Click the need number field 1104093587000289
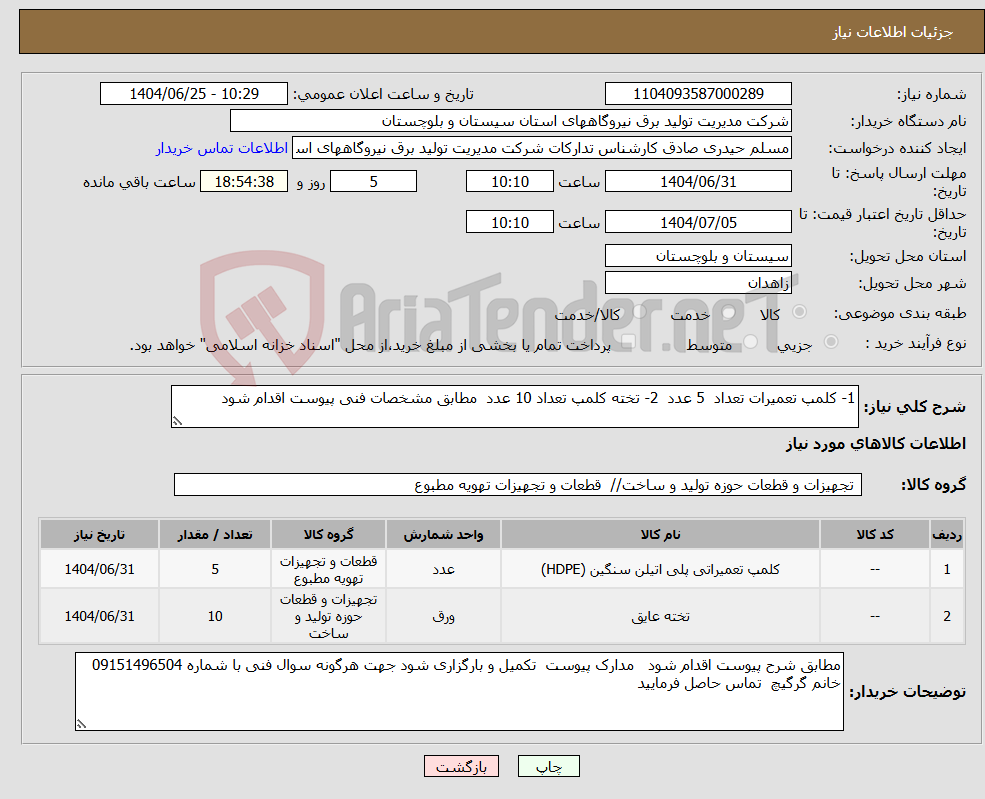 697,93
